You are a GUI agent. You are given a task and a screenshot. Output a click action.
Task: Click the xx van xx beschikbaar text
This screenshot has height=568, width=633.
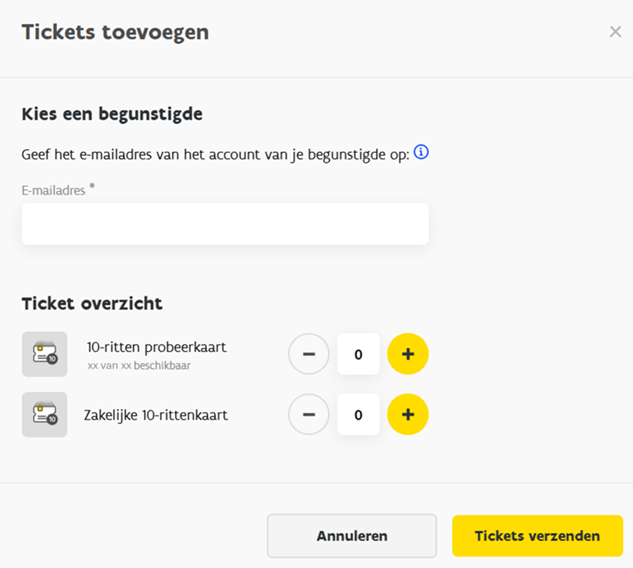(x=139, y=366)
